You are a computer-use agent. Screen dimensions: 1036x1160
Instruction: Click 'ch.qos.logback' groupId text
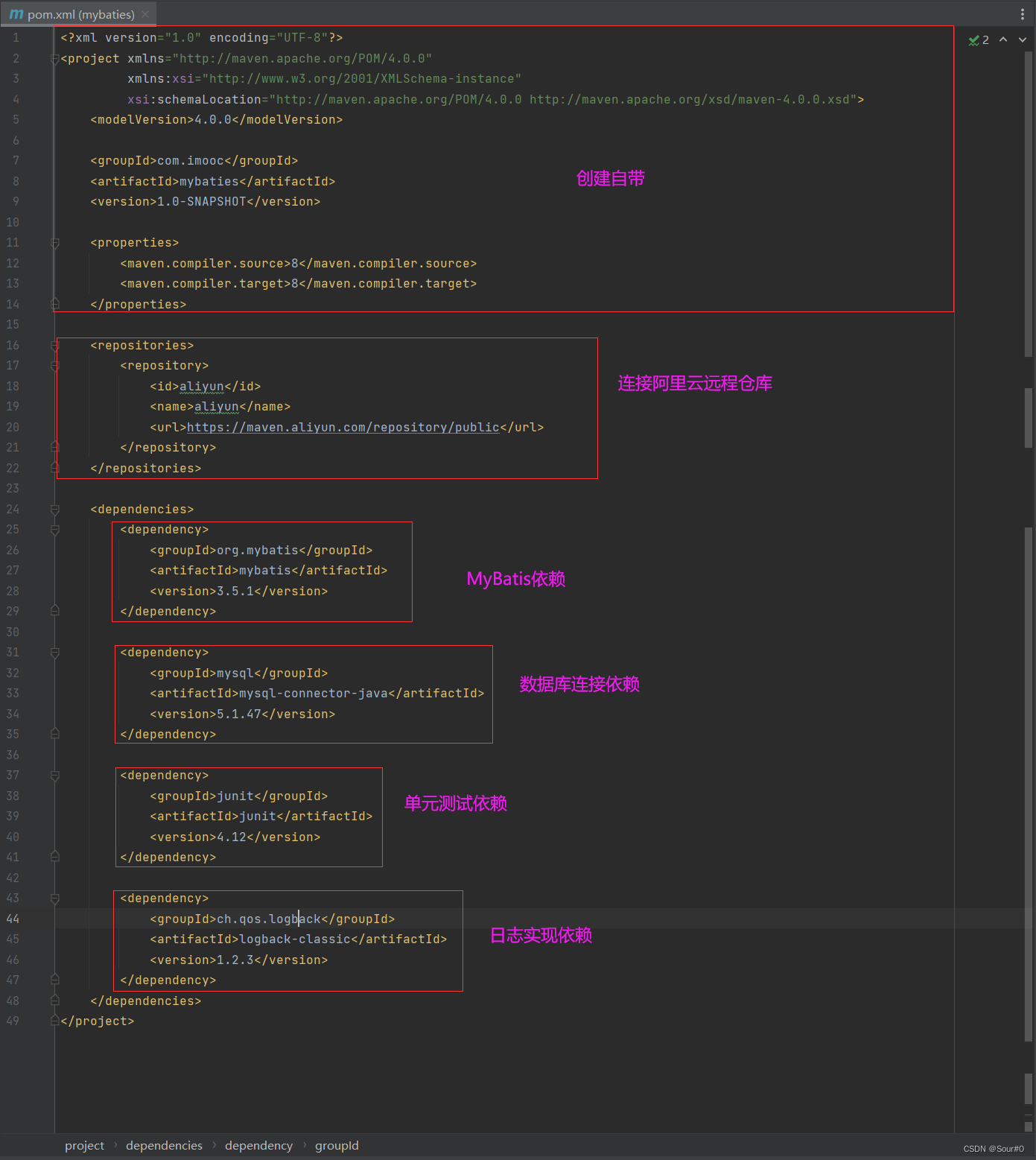(268, 919)
